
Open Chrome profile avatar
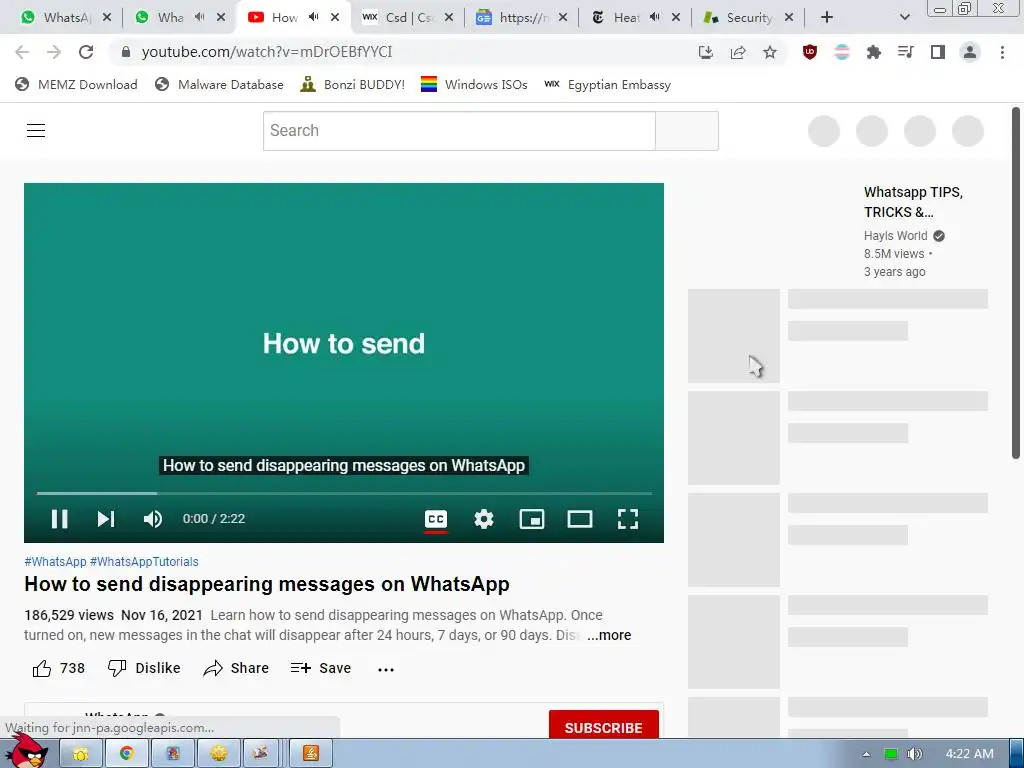(970, 52)
